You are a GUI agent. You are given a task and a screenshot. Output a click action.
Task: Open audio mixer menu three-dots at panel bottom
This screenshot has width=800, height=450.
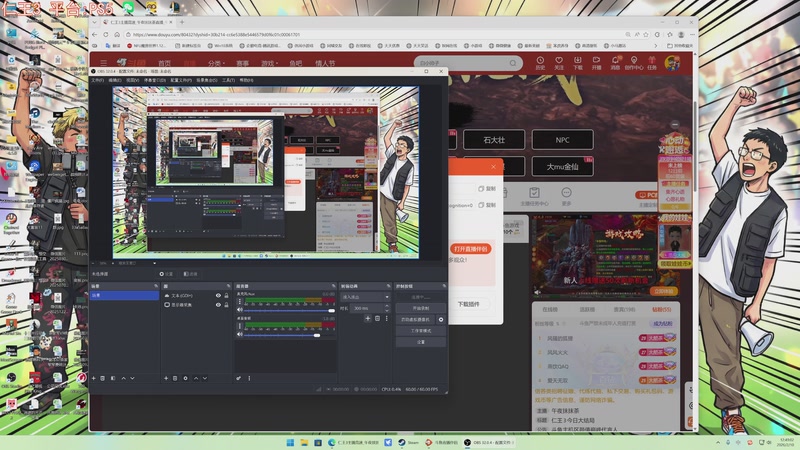pyautogui.click(x=249, y=378)
